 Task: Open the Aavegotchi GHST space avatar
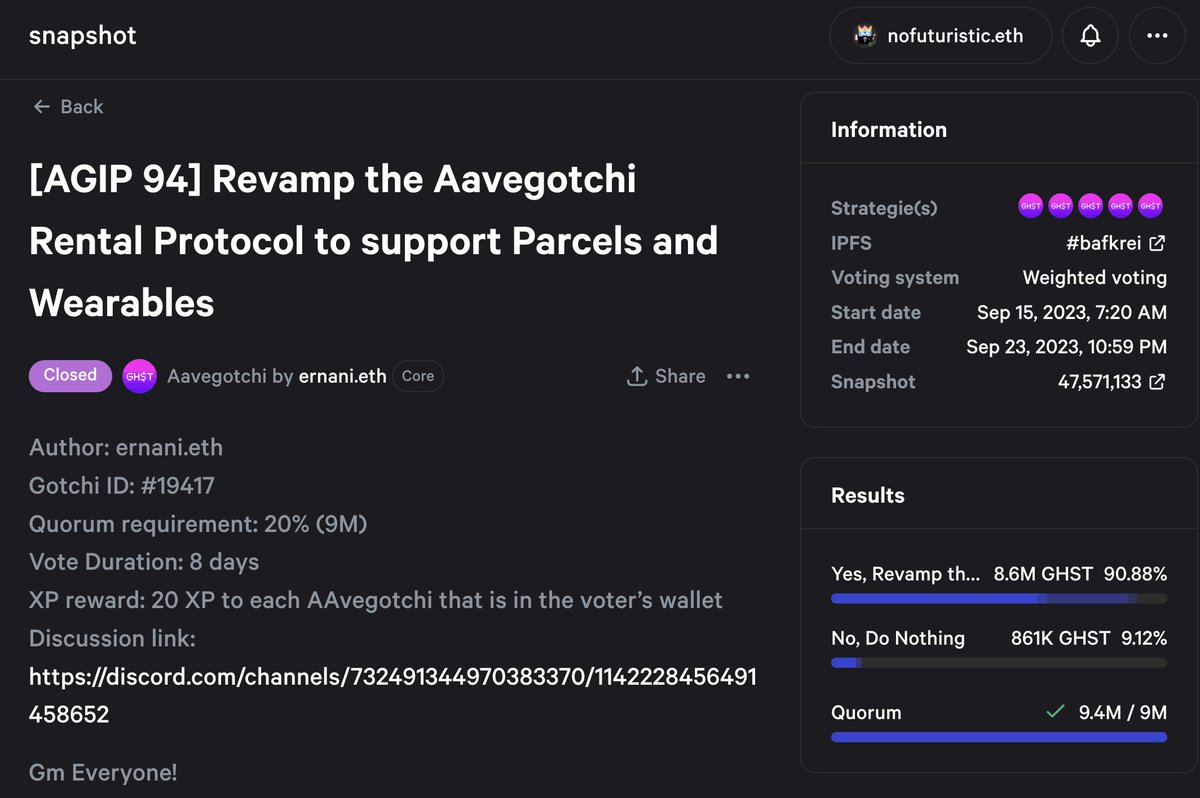(139, 376)
